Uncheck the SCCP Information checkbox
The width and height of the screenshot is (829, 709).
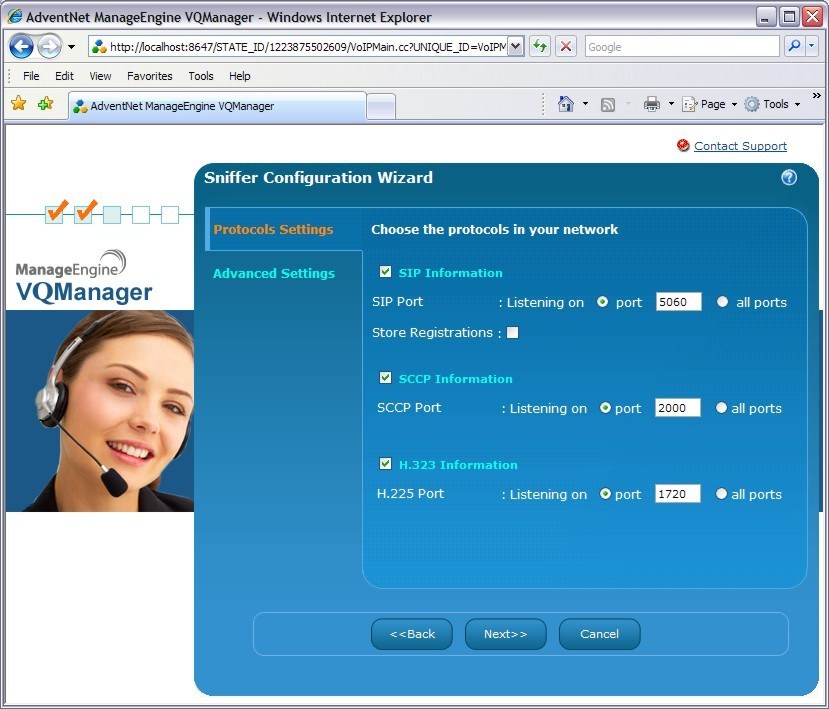385,377
